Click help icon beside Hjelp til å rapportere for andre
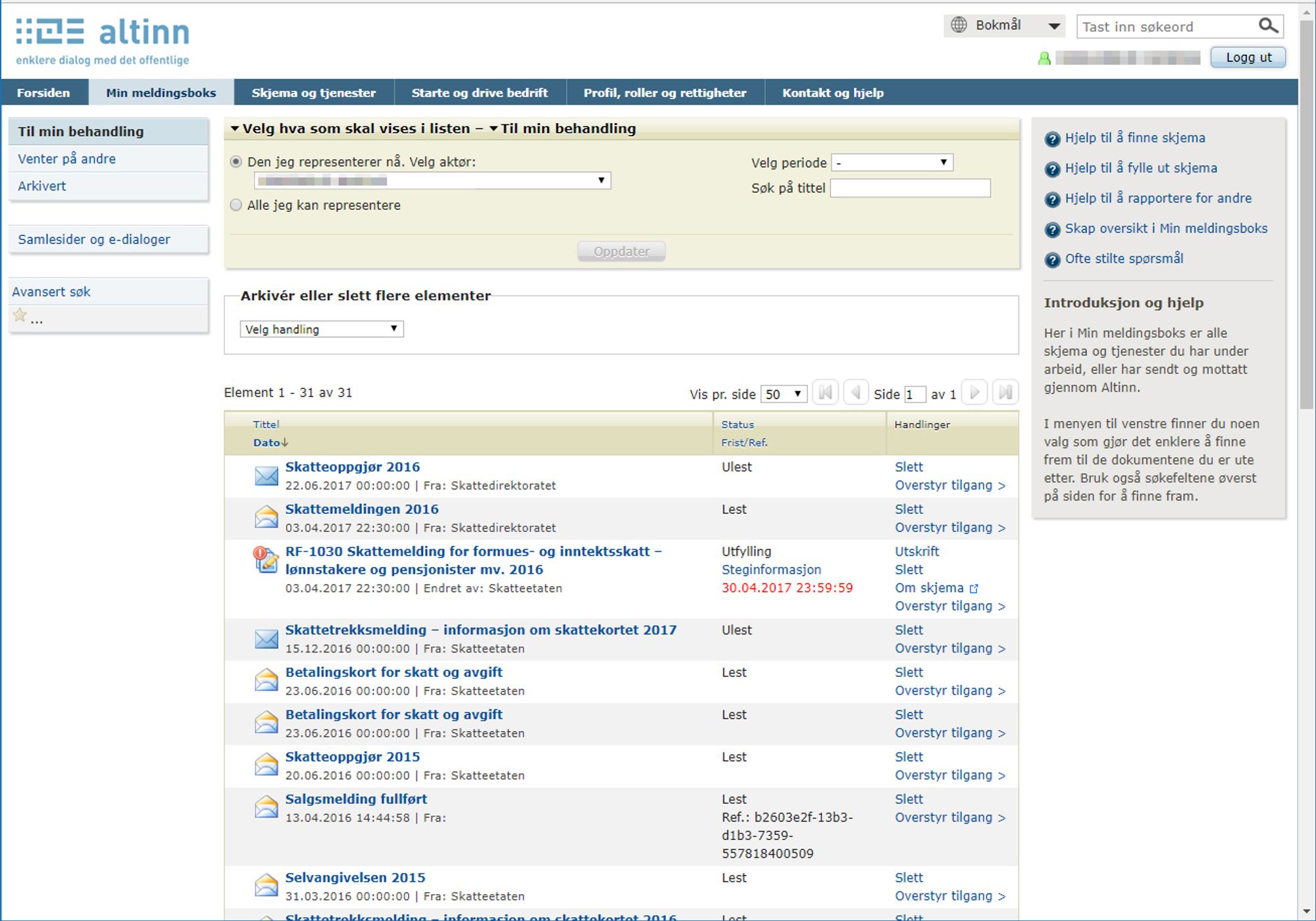1316x921 pixels. pos(1052,199)
